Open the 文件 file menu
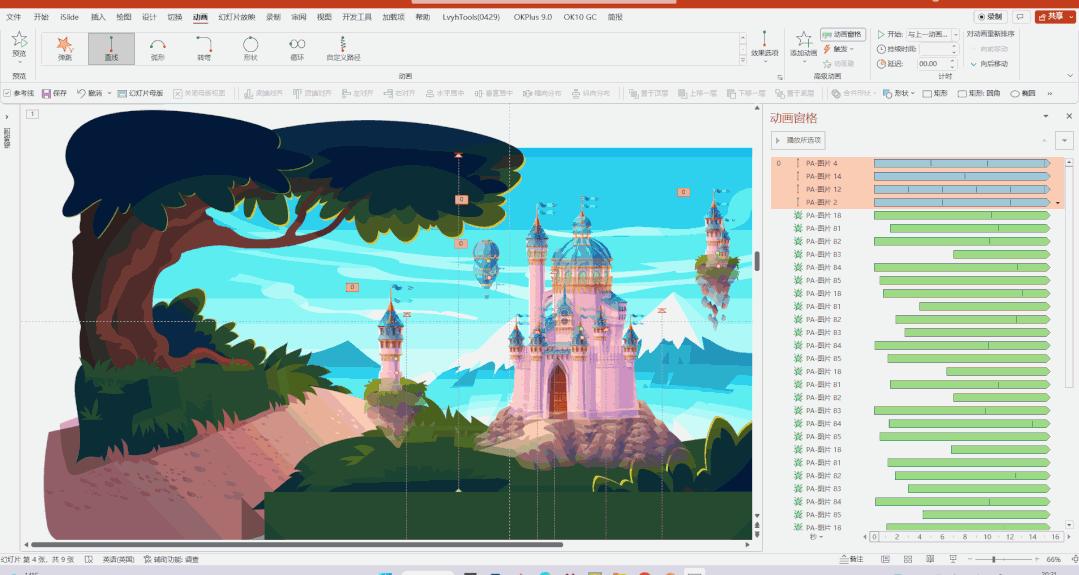This screenshot has width=1079, height=575. (x=13, y=17)
